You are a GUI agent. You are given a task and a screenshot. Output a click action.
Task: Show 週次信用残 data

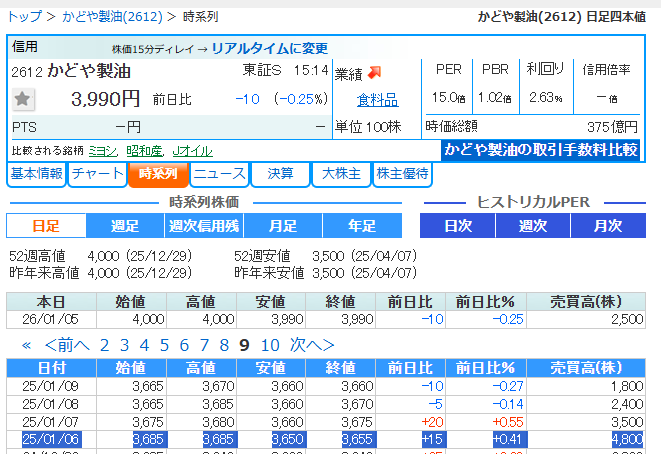pyautogui.click(x=203, y=226)
